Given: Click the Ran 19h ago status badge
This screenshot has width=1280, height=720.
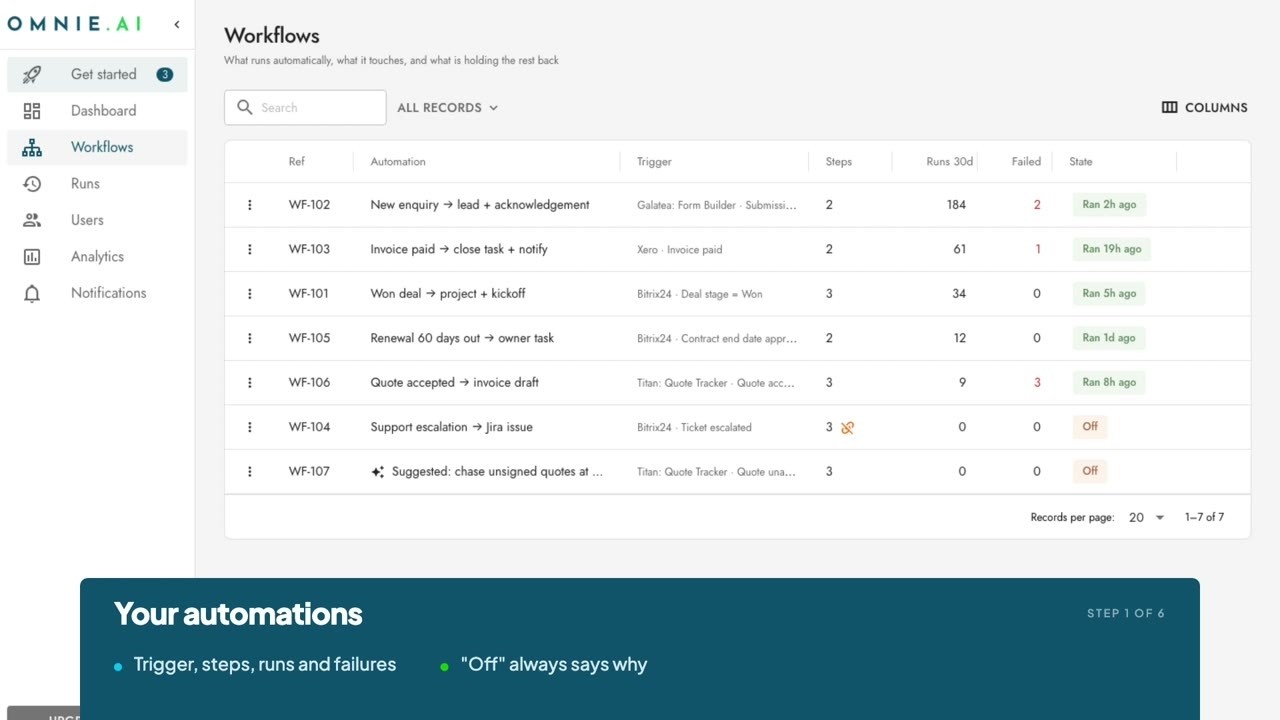Looking at the screenshot, I should [1112, 249].
